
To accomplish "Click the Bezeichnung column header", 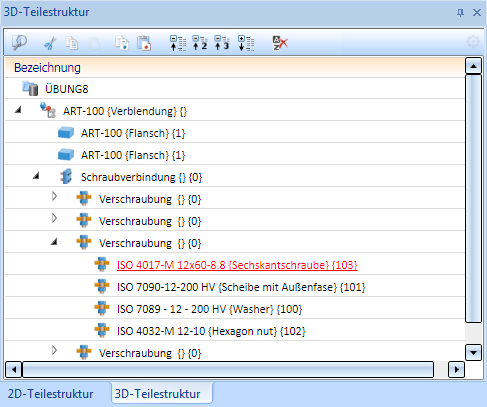I will 235,68.
